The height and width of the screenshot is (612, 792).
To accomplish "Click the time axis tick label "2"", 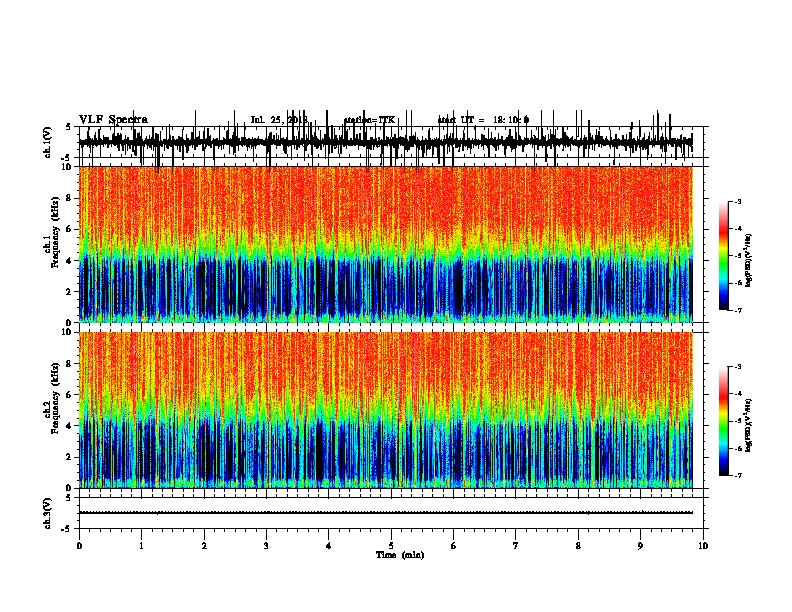I will (204, 546).
